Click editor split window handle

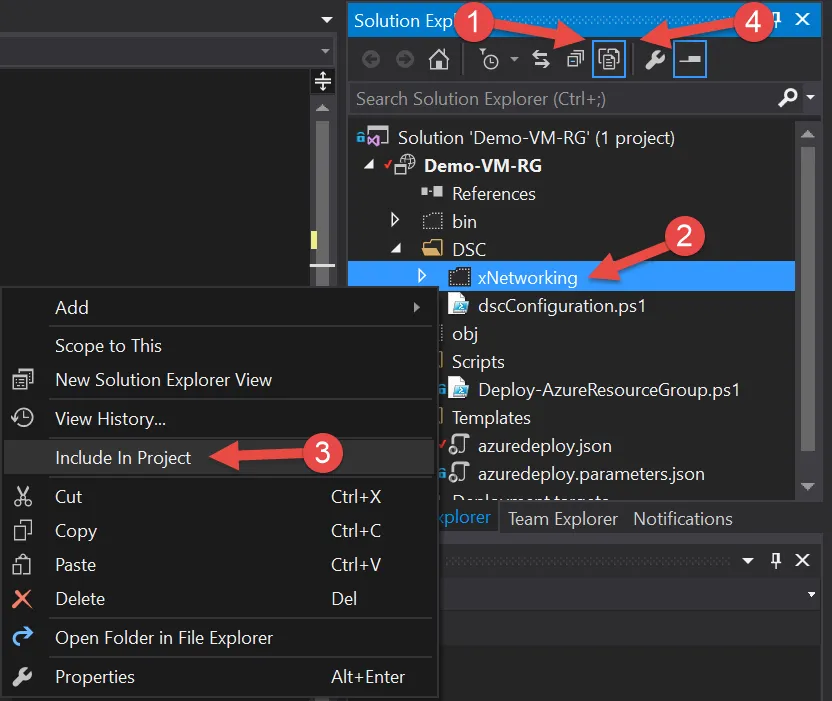[x=323, y=81]
